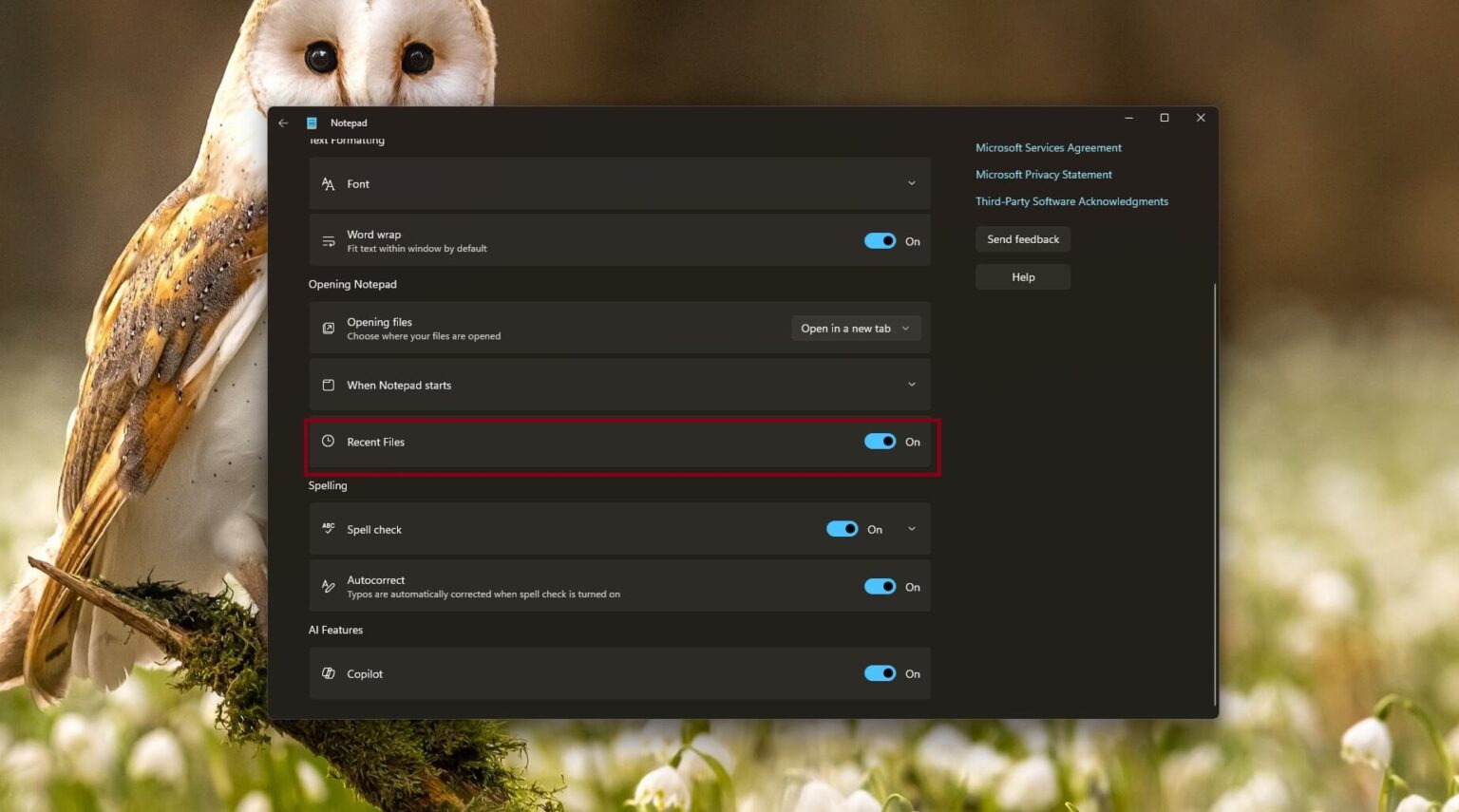
Task: Click the Copilot icon
Action: 328,673
